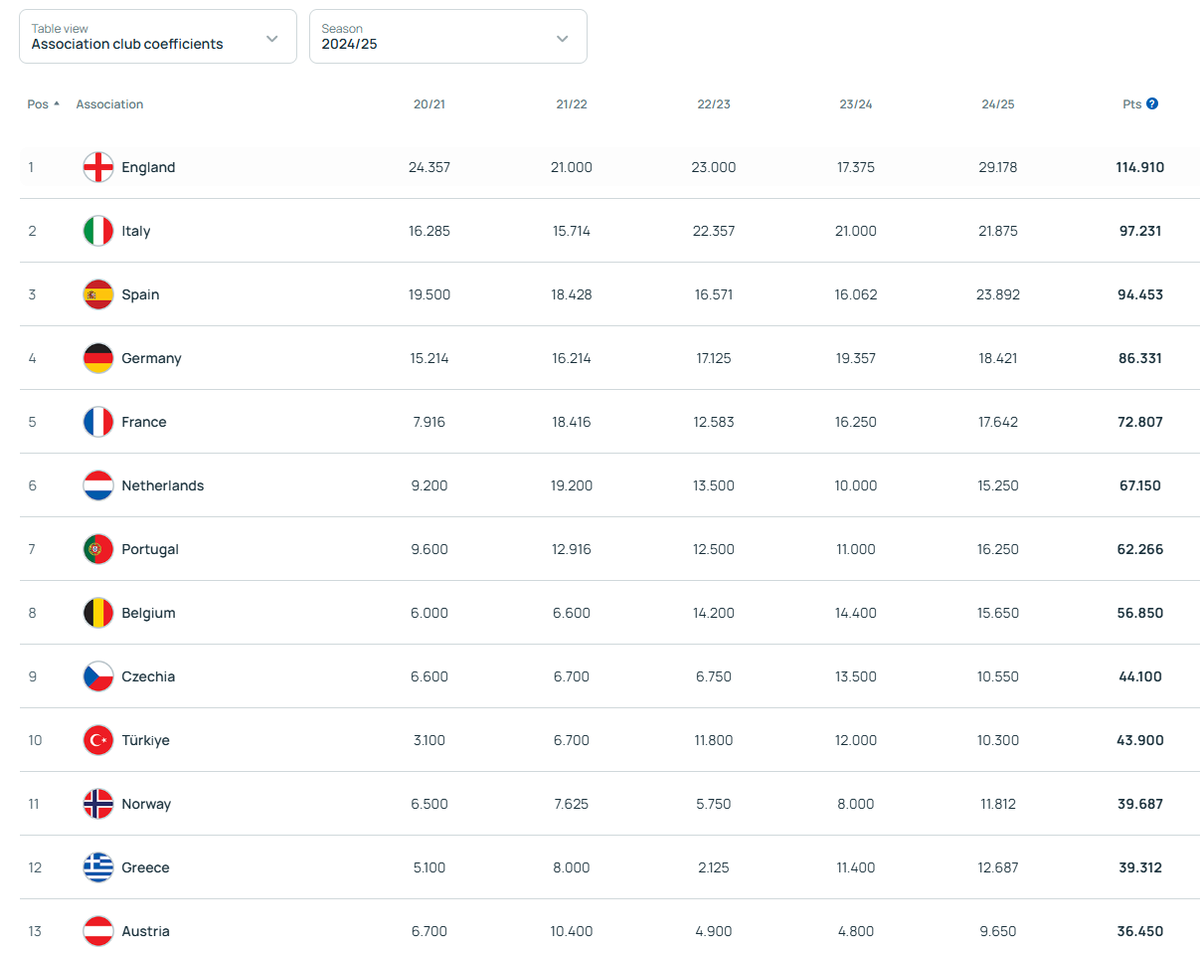
Task: Open the Table view dropdown
Action: [x=158, y=37]
